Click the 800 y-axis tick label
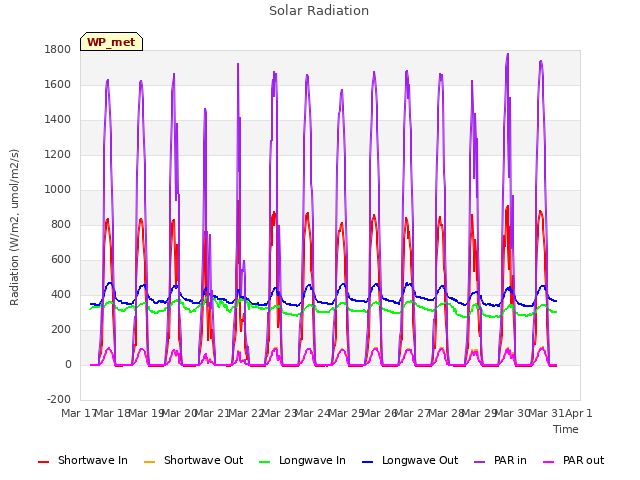The image size is (640, 480). (61, 224)
